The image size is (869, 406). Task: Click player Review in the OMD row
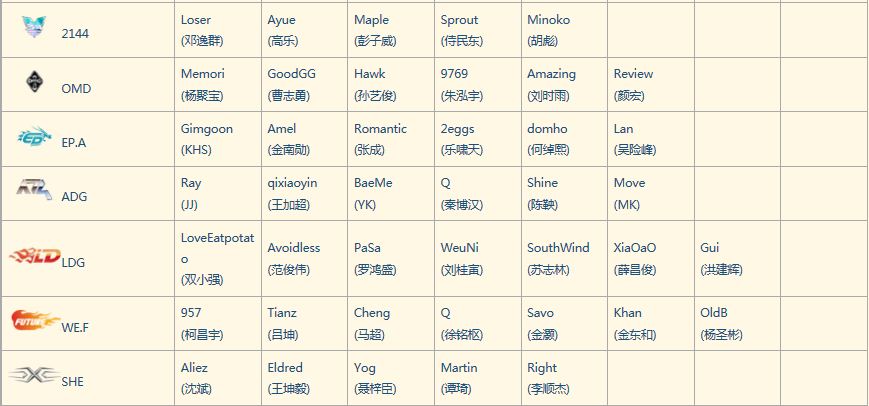pos(633,74)
